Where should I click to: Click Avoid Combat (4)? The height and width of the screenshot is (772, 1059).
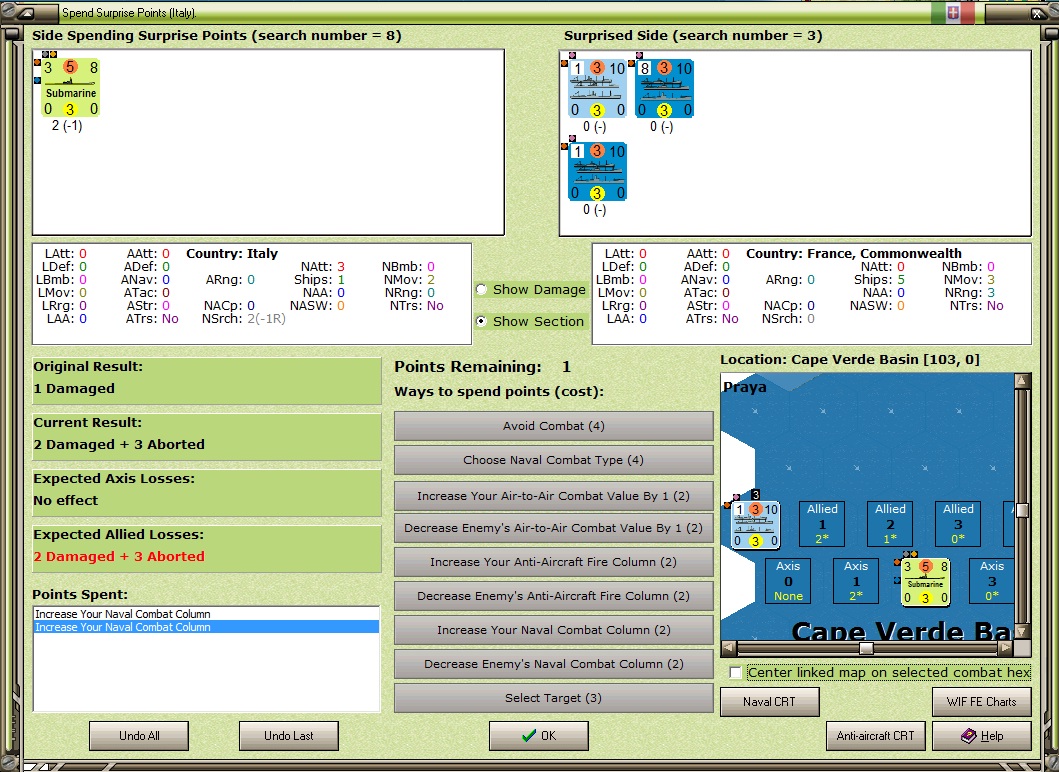(553, 426)
